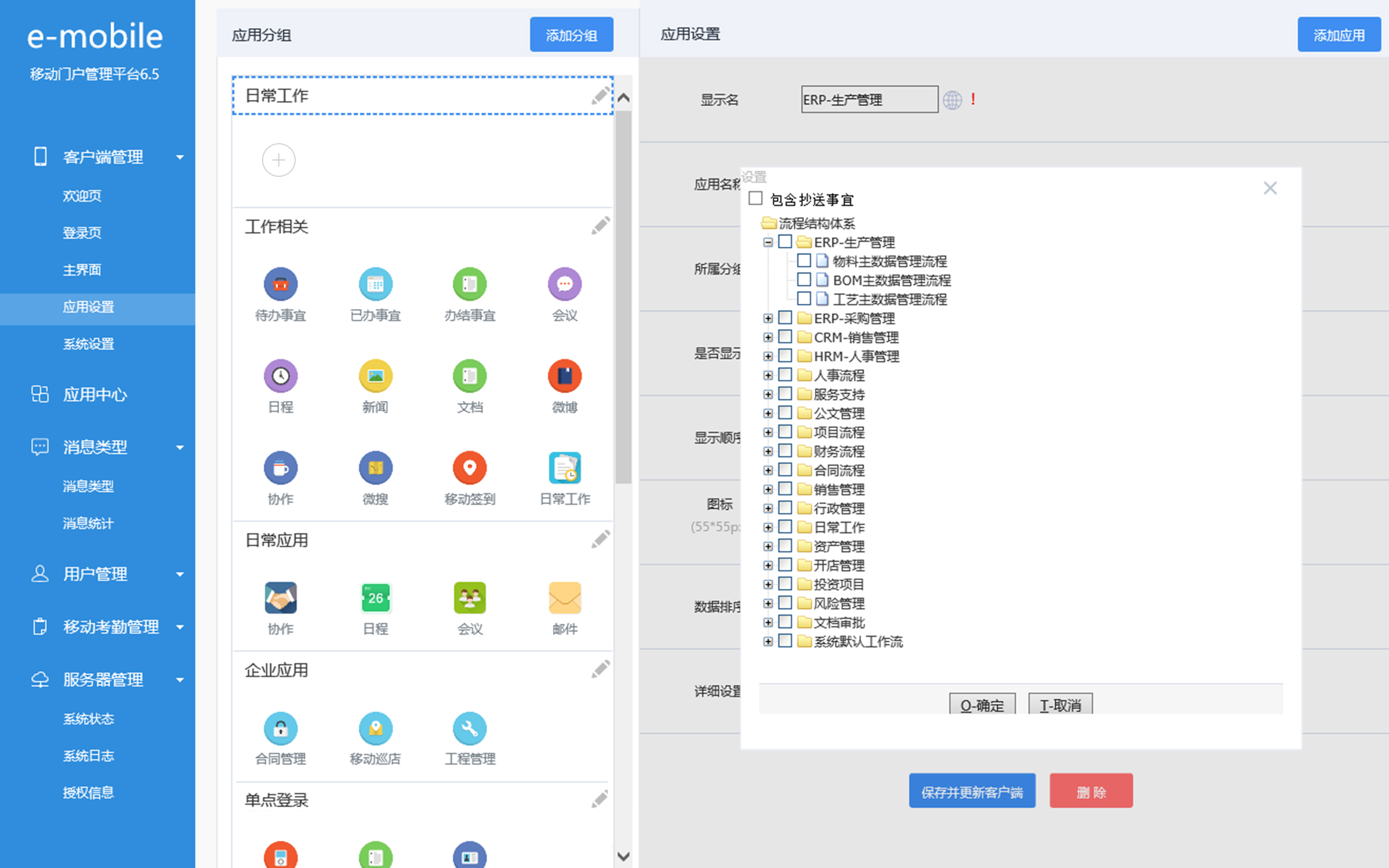
Task: Select the 微博 app icon
Action: pyautogui.click(x=565, y=376)
